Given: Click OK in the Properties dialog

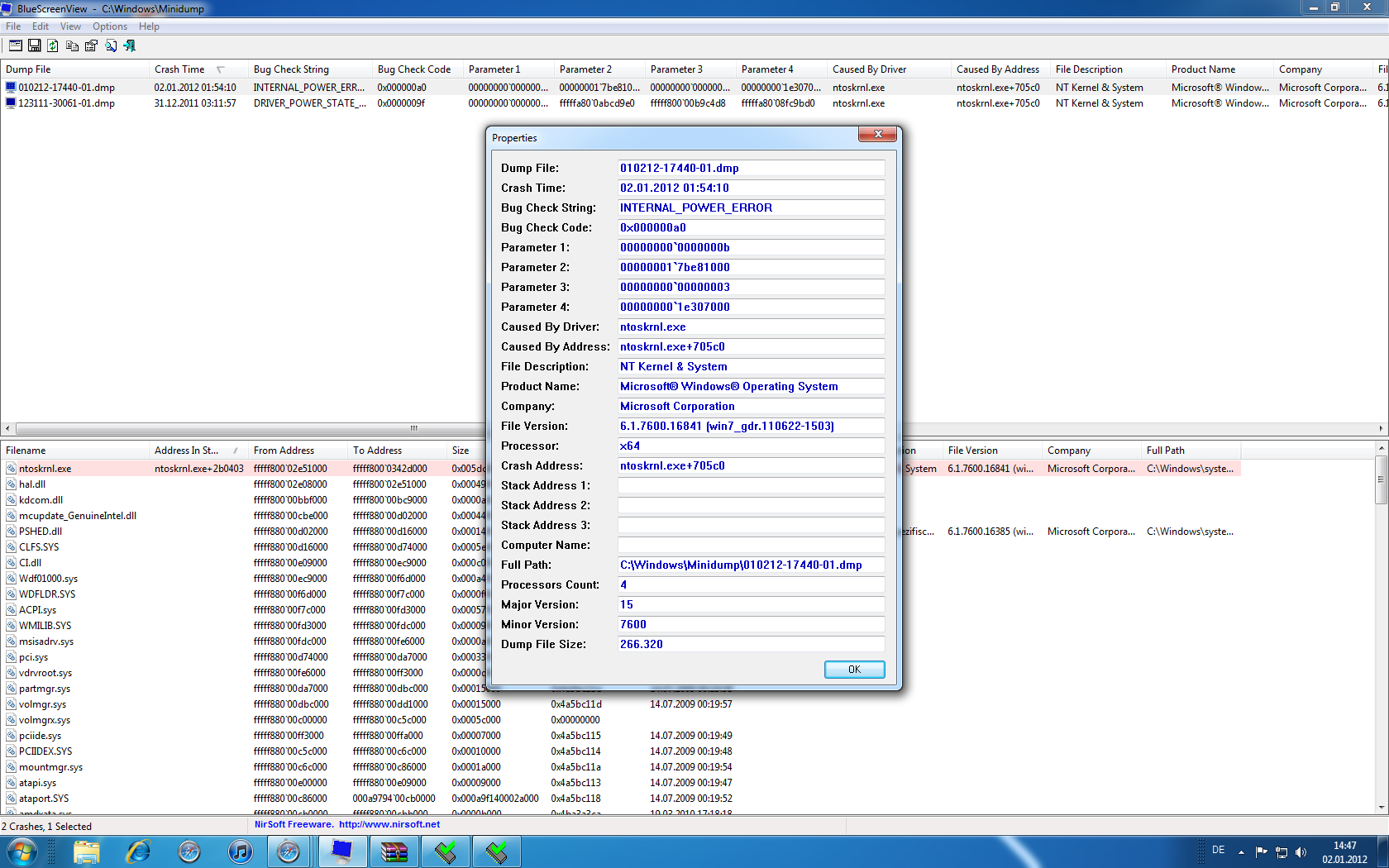Looking at the screenshot, I should (x=854, y=670).
